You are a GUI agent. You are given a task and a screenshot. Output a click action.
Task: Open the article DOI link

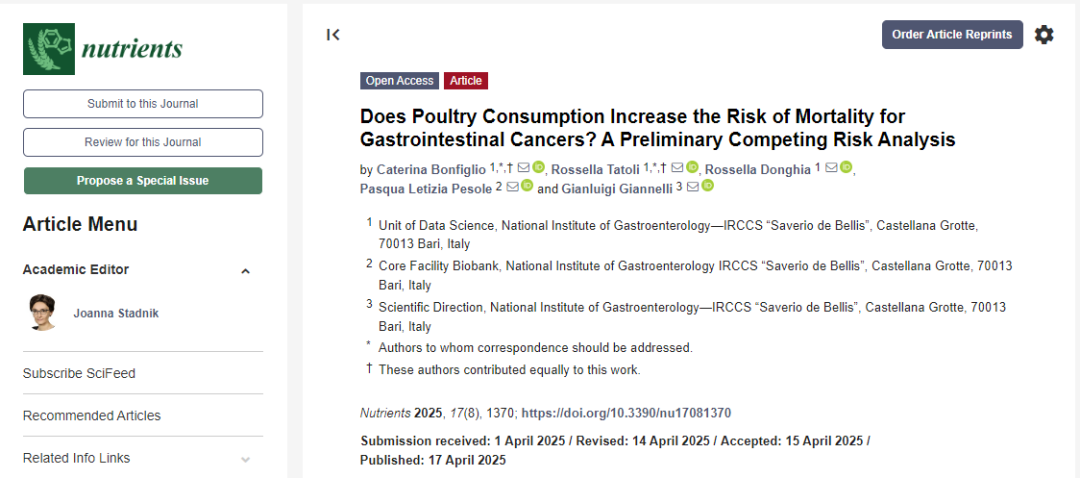point(626,413)
